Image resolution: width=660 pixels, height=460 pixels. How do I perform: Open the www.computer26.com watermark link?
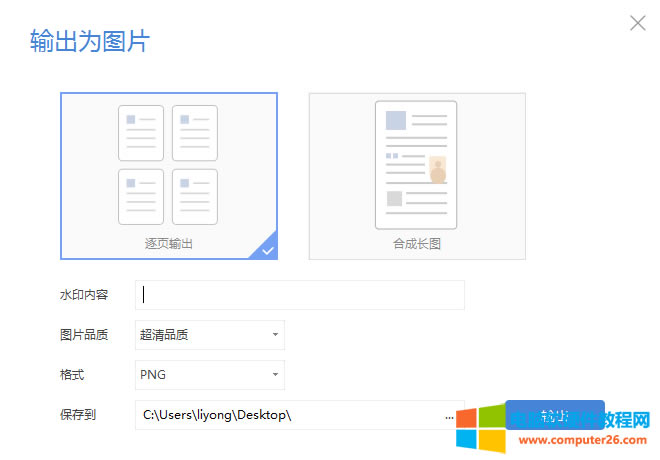[582, 440]
